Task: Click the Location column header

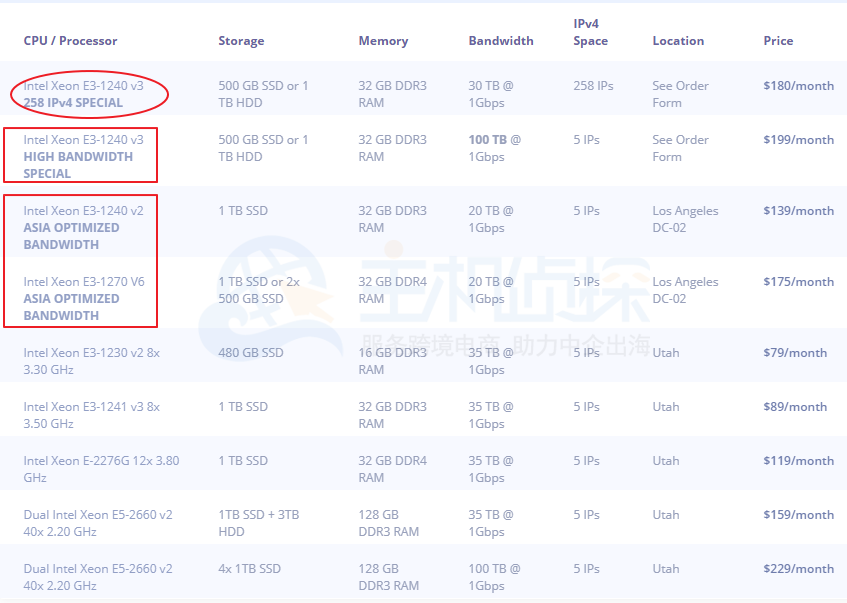Action: coord(678,41)
